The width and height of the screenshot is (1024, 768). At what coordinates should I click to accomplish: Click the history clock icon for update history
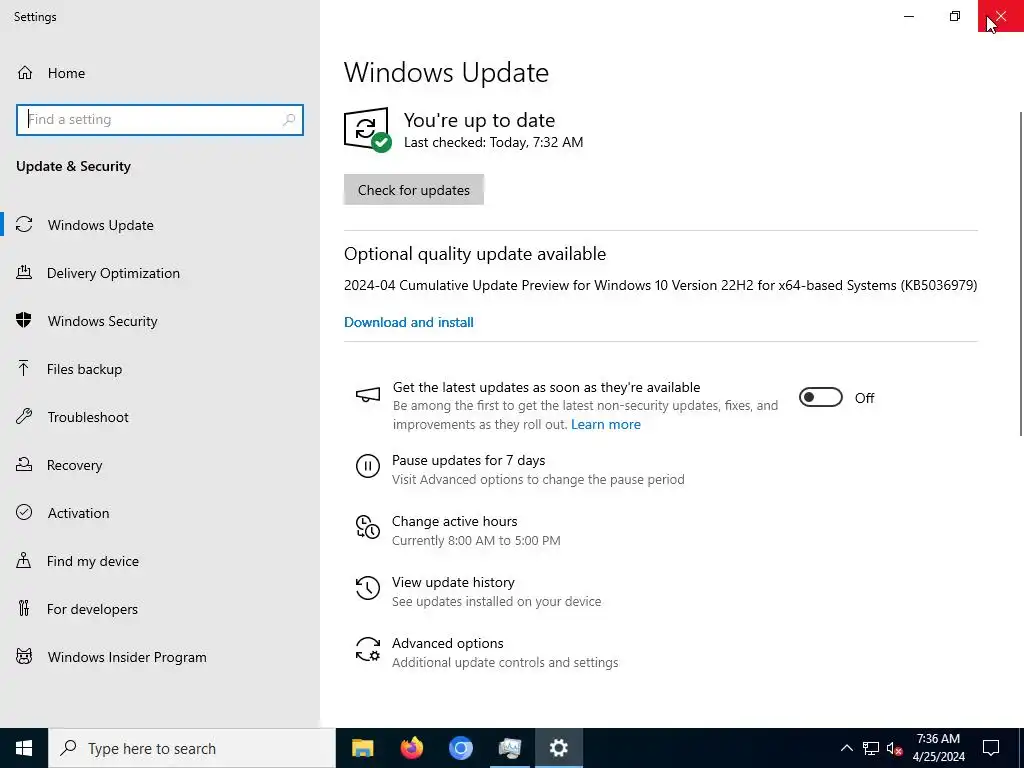tap(368, 588)
